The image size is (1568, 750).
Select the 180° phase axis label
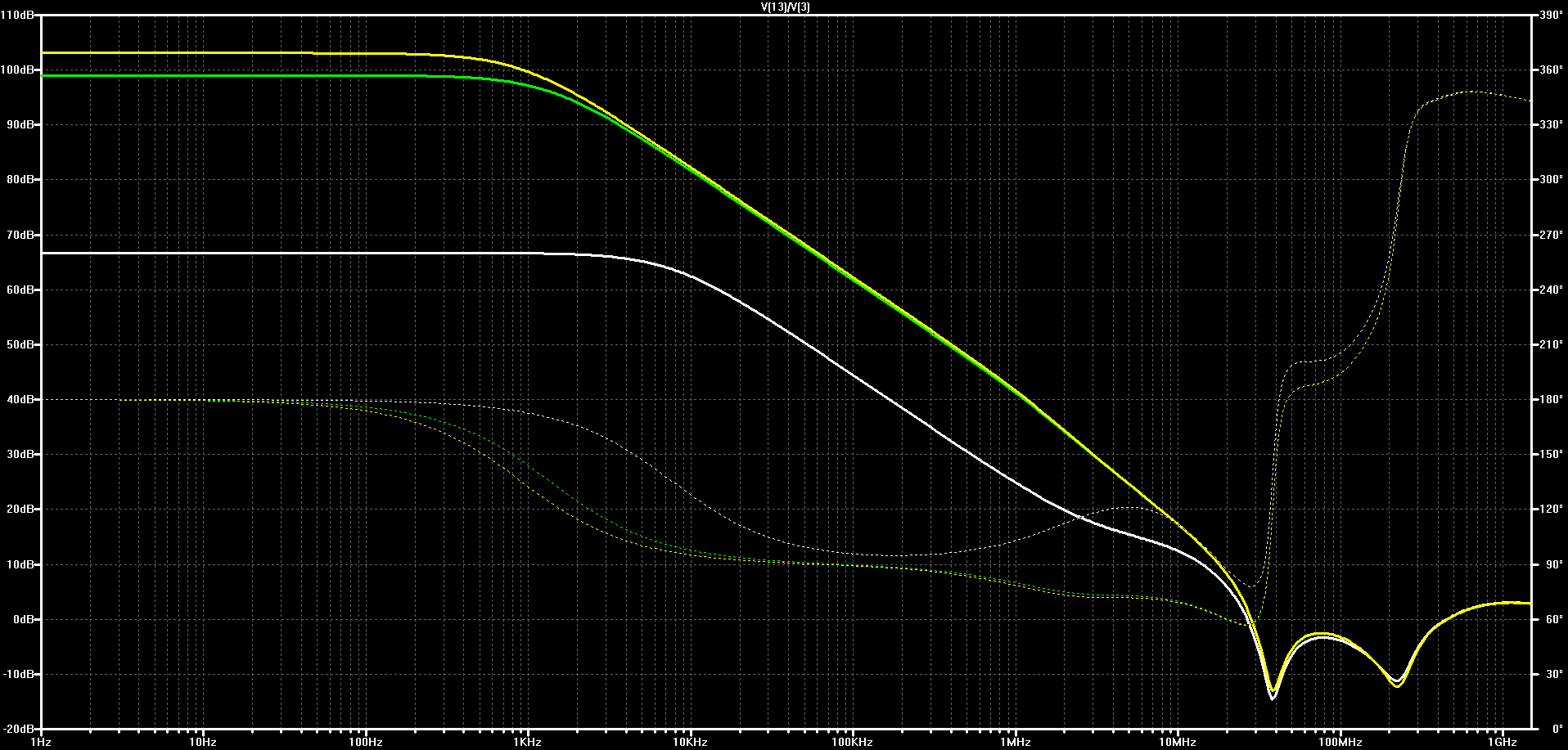(x=1551, y=399)
